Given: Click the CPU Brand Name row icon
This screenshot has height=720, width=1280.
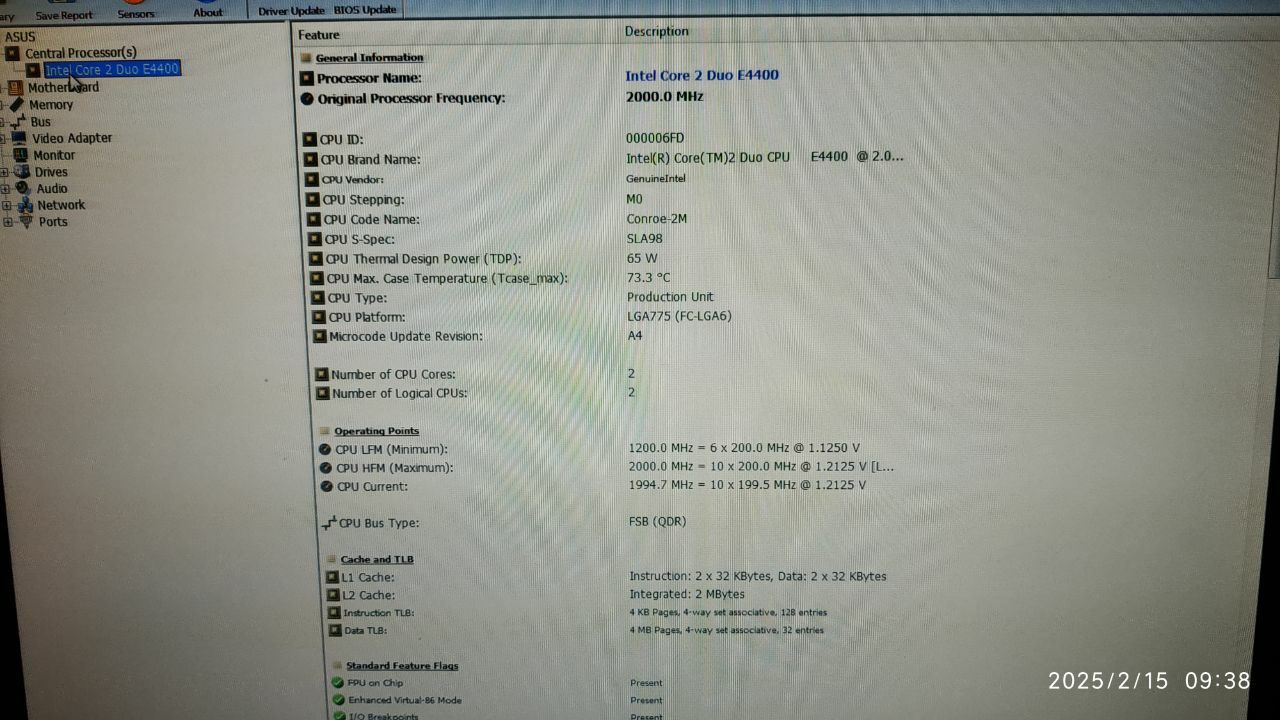Looking at the screenshot, I should click(311, 160).
